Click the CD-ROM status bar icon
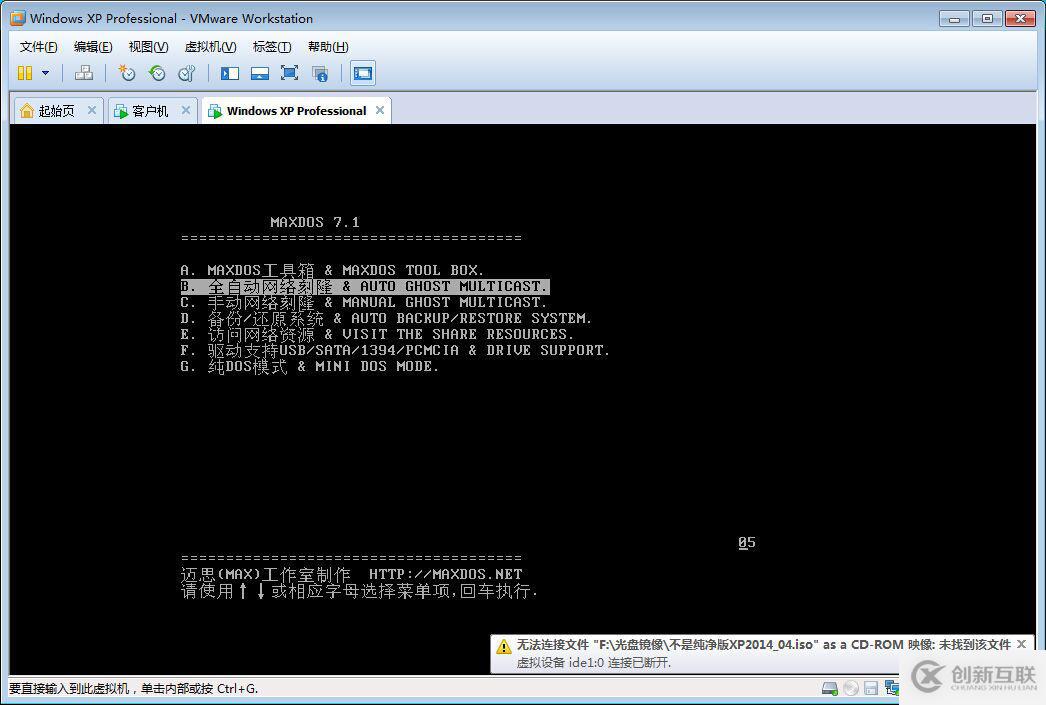 (851, 688)
